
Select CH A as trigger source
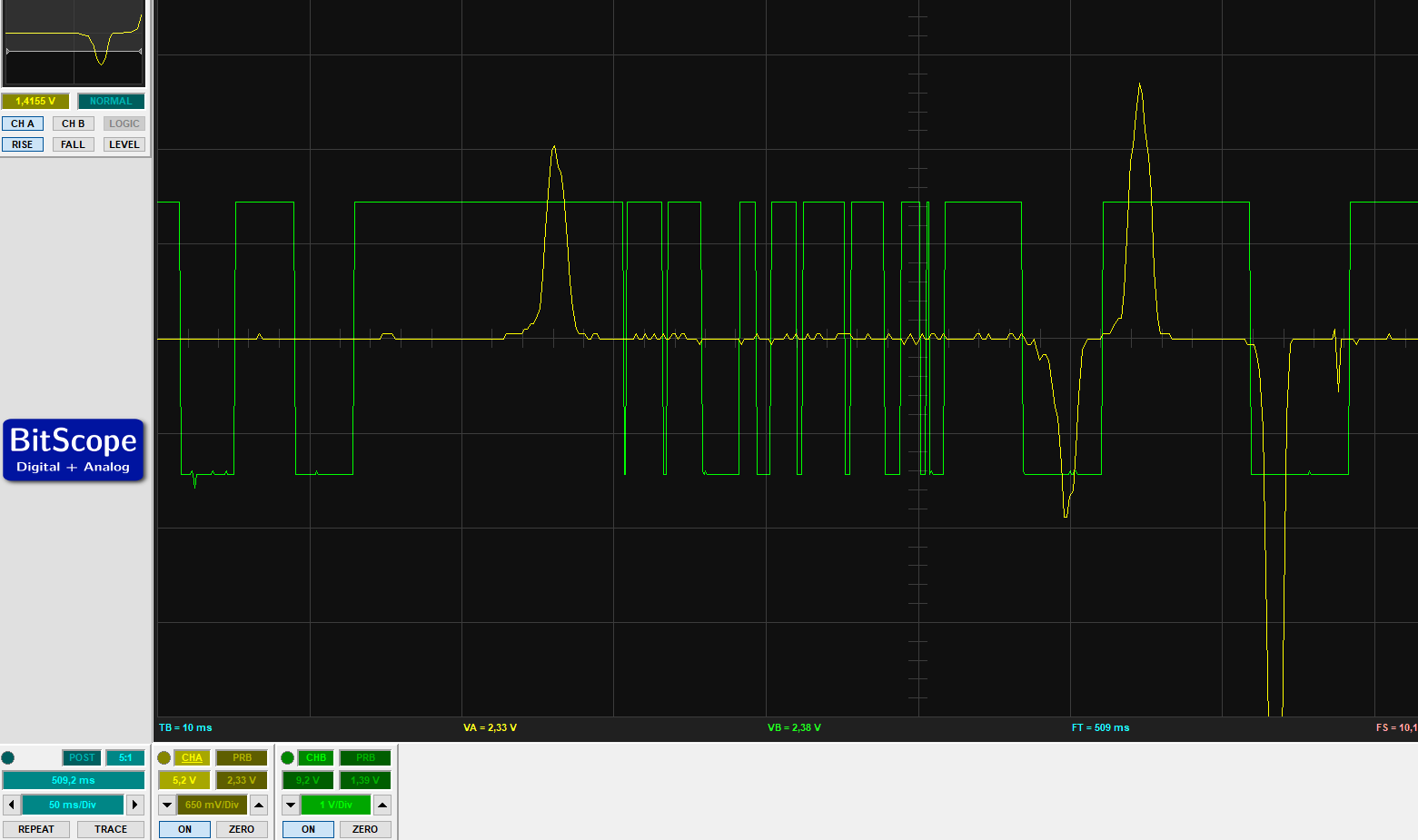point(23,124)
